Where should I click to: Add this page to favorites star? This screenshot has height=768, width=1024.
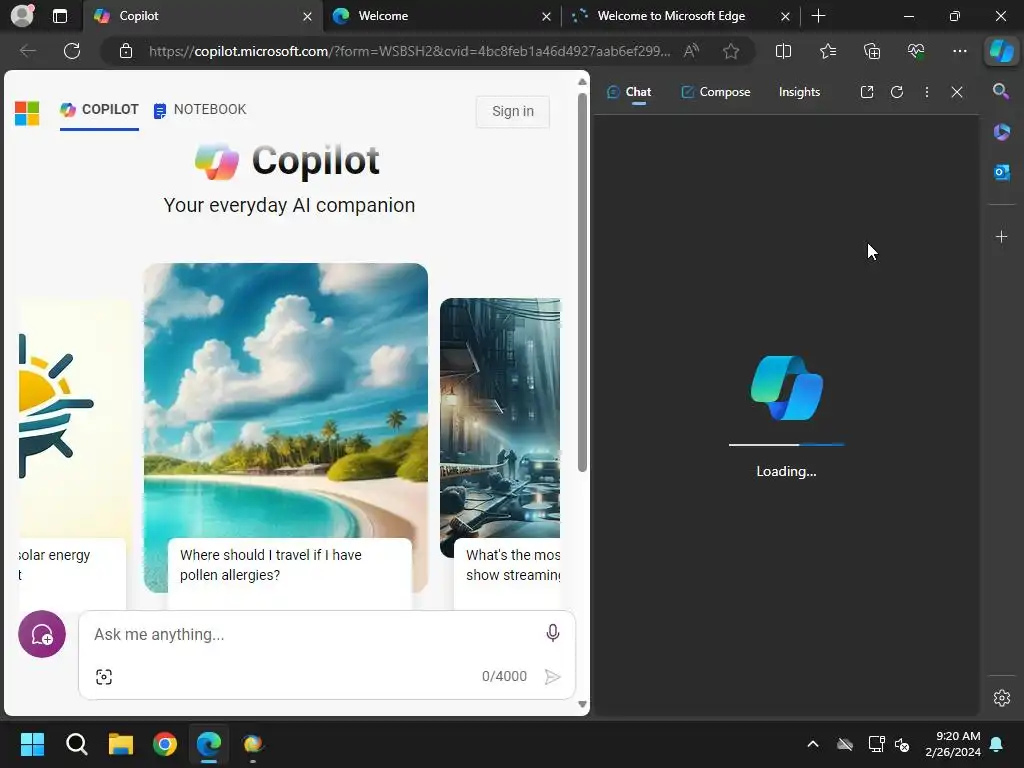pos(731,51)
